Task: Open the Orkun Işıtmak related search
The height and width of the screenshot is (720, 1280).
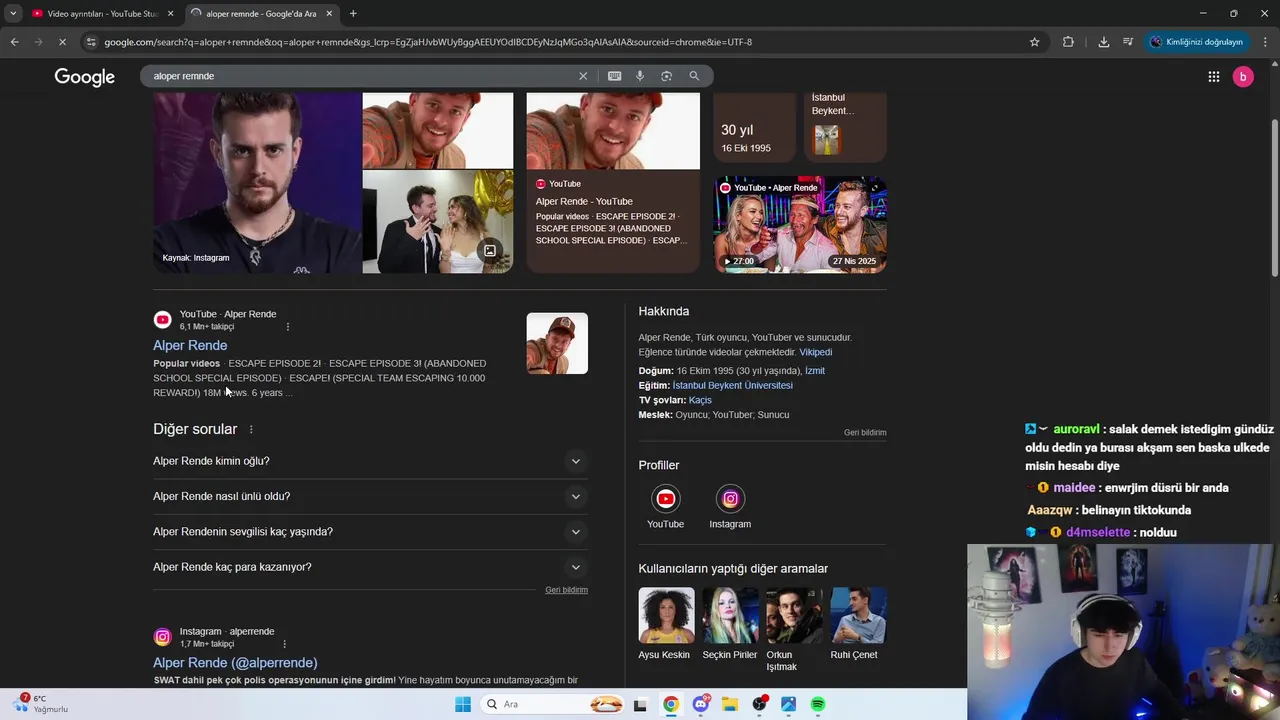Action: pos(794,629)
